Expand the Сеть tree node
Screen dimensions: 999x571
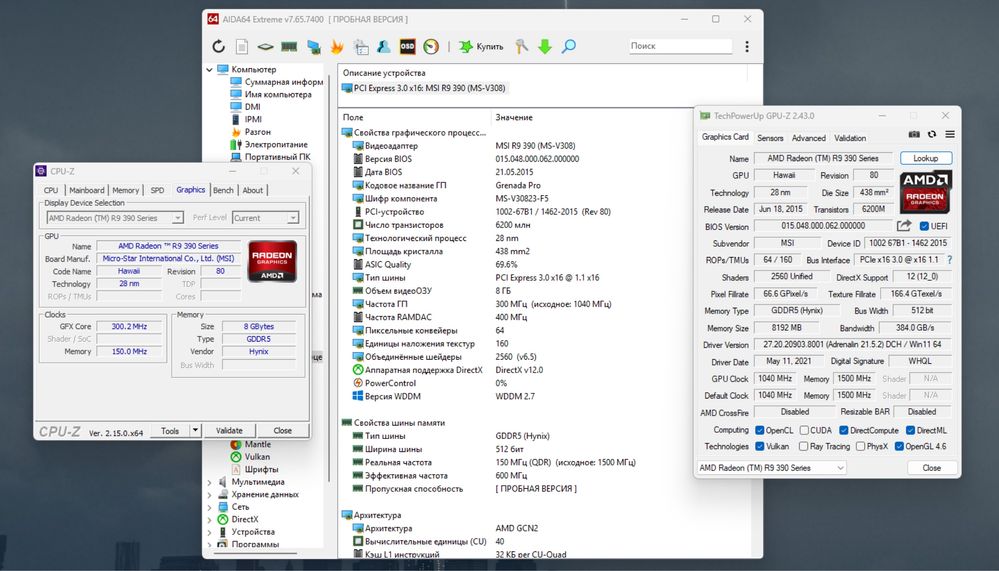210,507
